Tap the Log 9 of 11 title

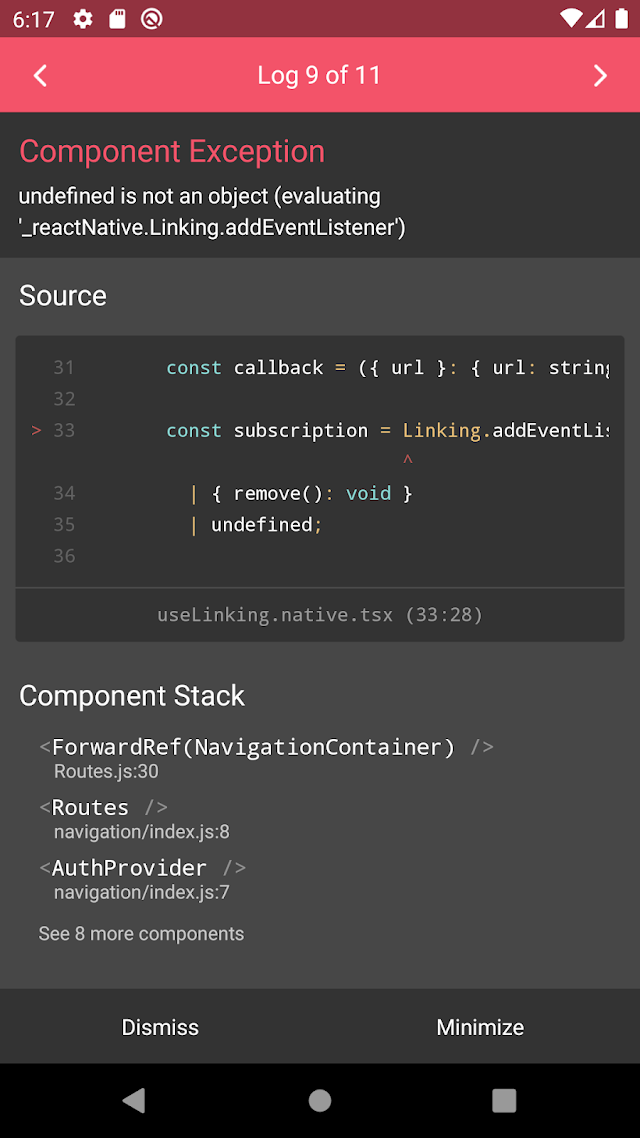point(319,75)
